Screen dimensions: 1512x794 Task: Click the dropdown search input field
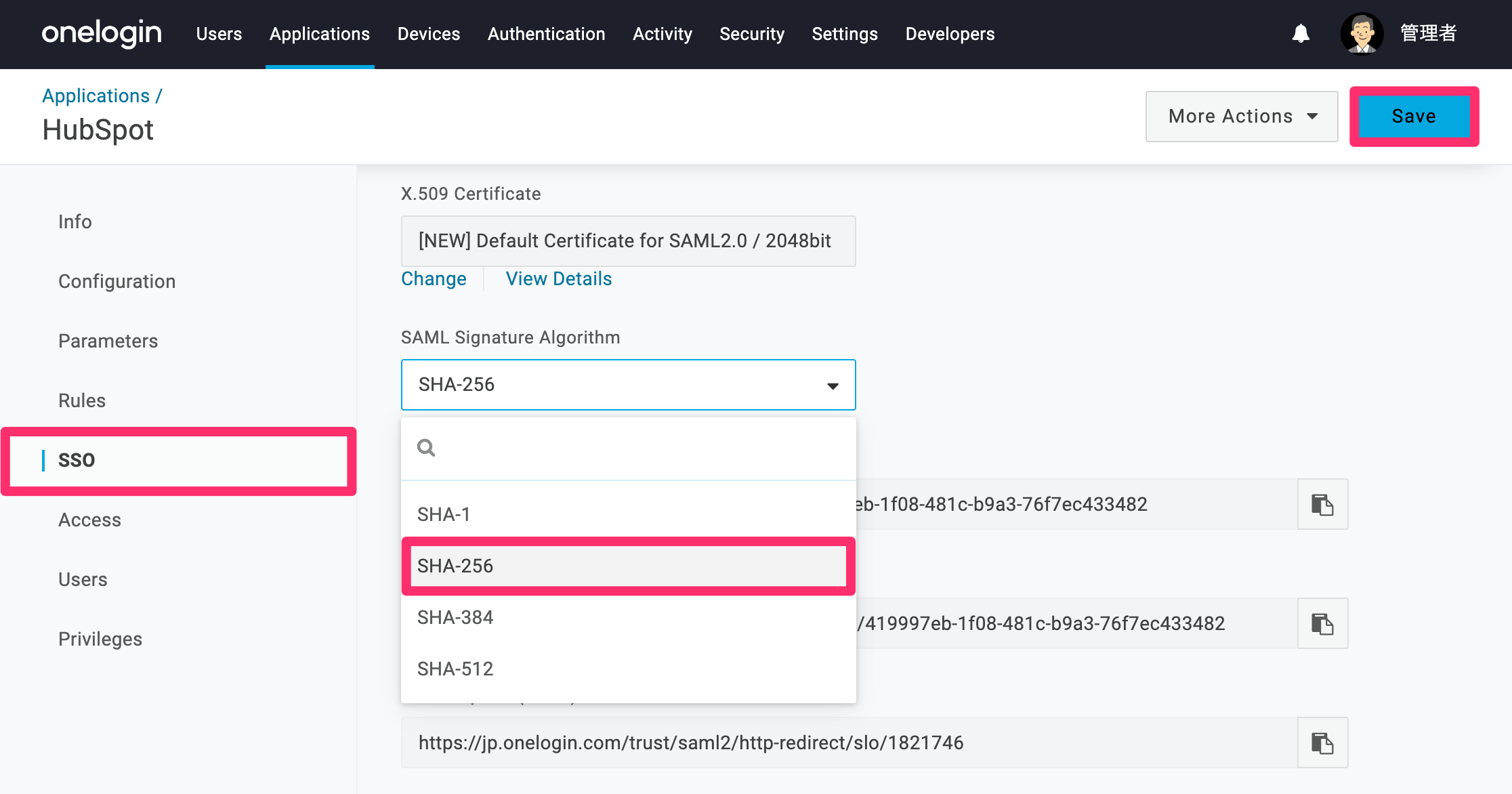pos(629,448)
